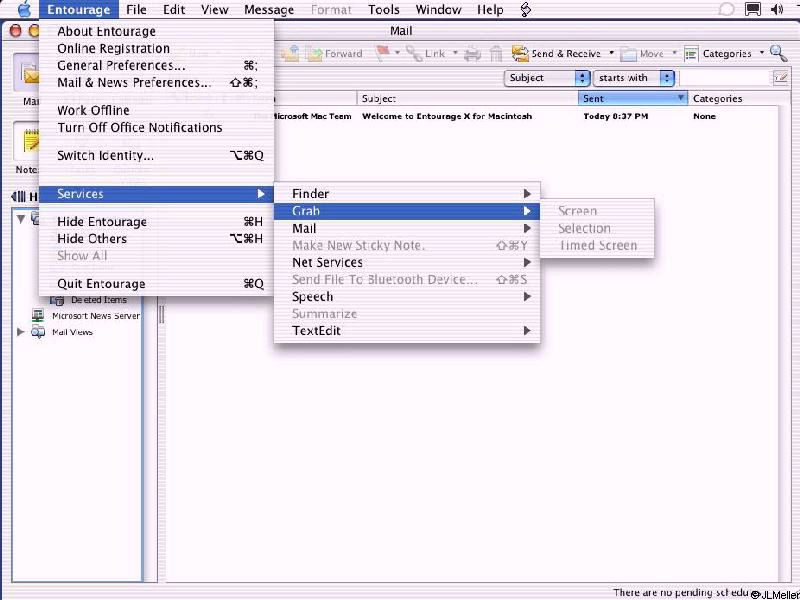The image size is (800, 600).
Task: Open the 'starts with' filter popup
Action: [x=633, y=78]
